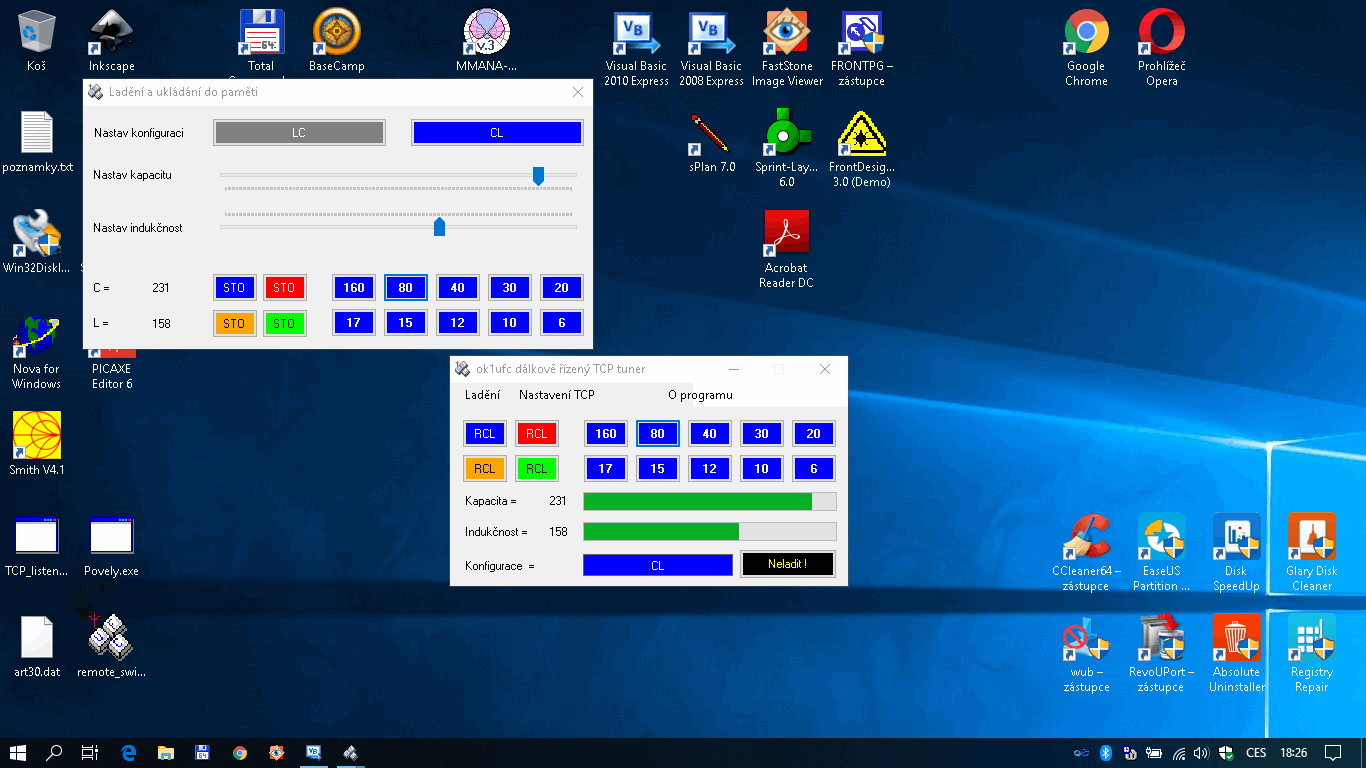Open FrontDesign 3.0 Demo icon

[861, 133]
